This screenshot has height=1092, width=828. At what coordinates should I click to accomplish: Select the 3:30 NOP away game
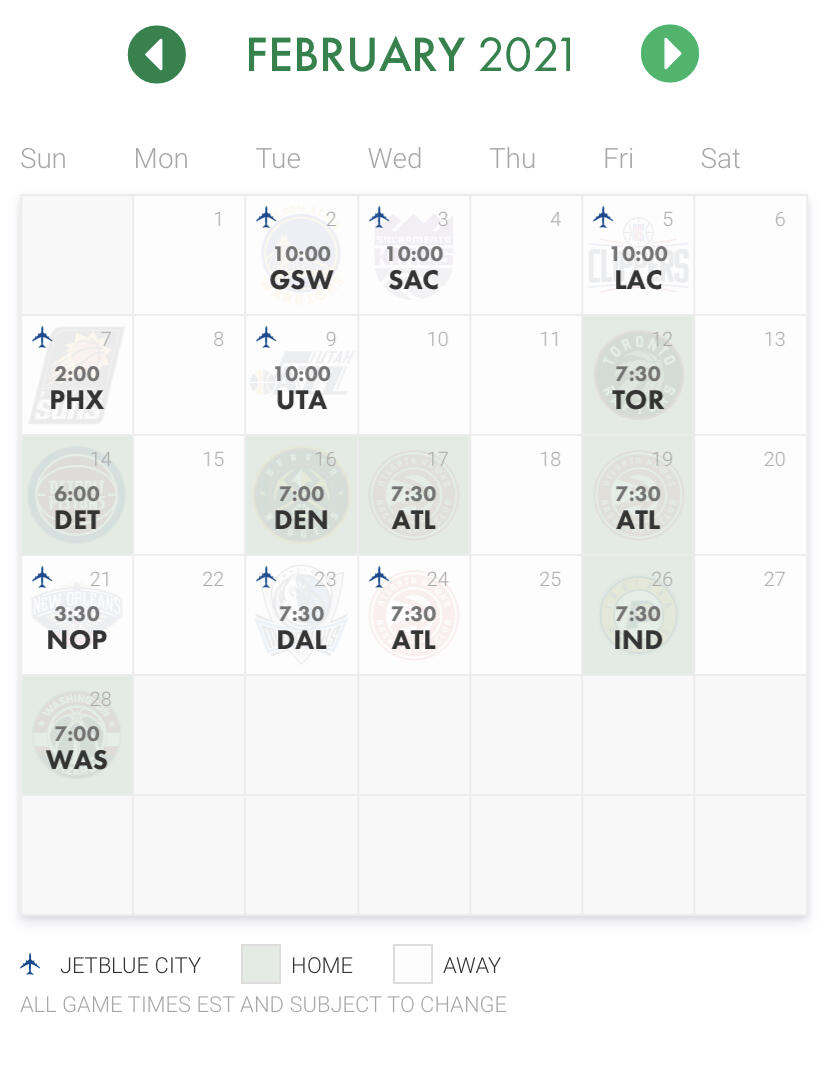tap(77, 615)
